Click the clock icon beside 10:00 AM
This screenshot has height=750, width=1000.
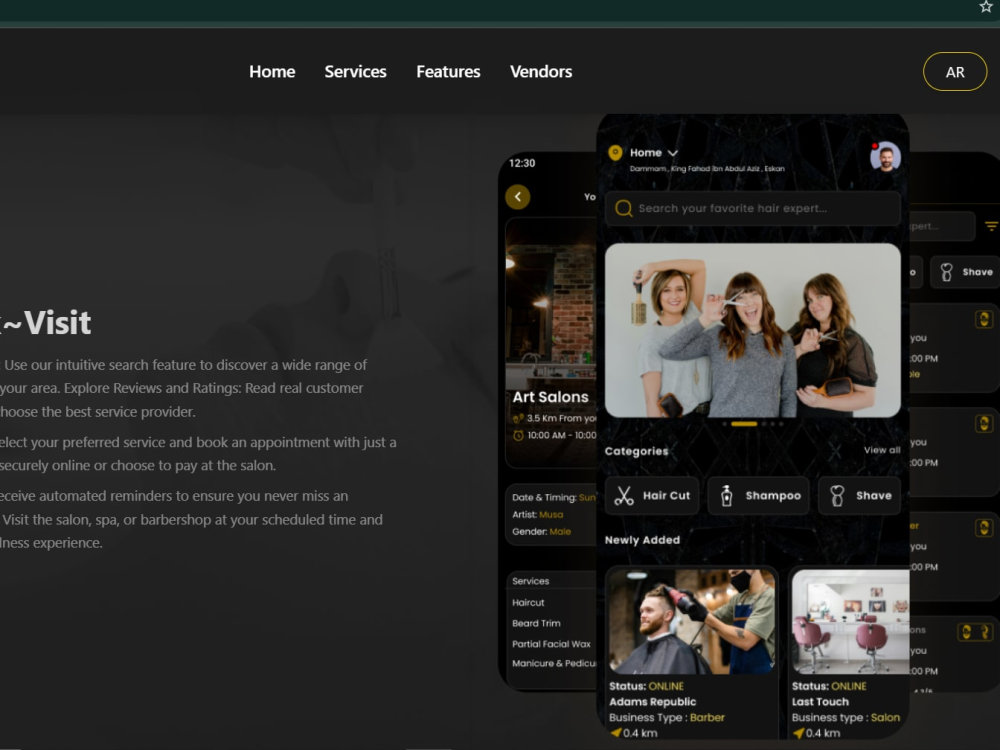click(518, 436)
